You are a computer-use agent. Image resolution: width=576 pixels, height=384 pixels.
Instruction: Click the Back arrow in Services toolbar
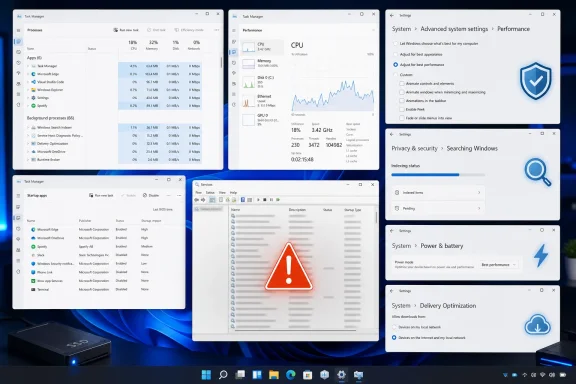[197, 200]
